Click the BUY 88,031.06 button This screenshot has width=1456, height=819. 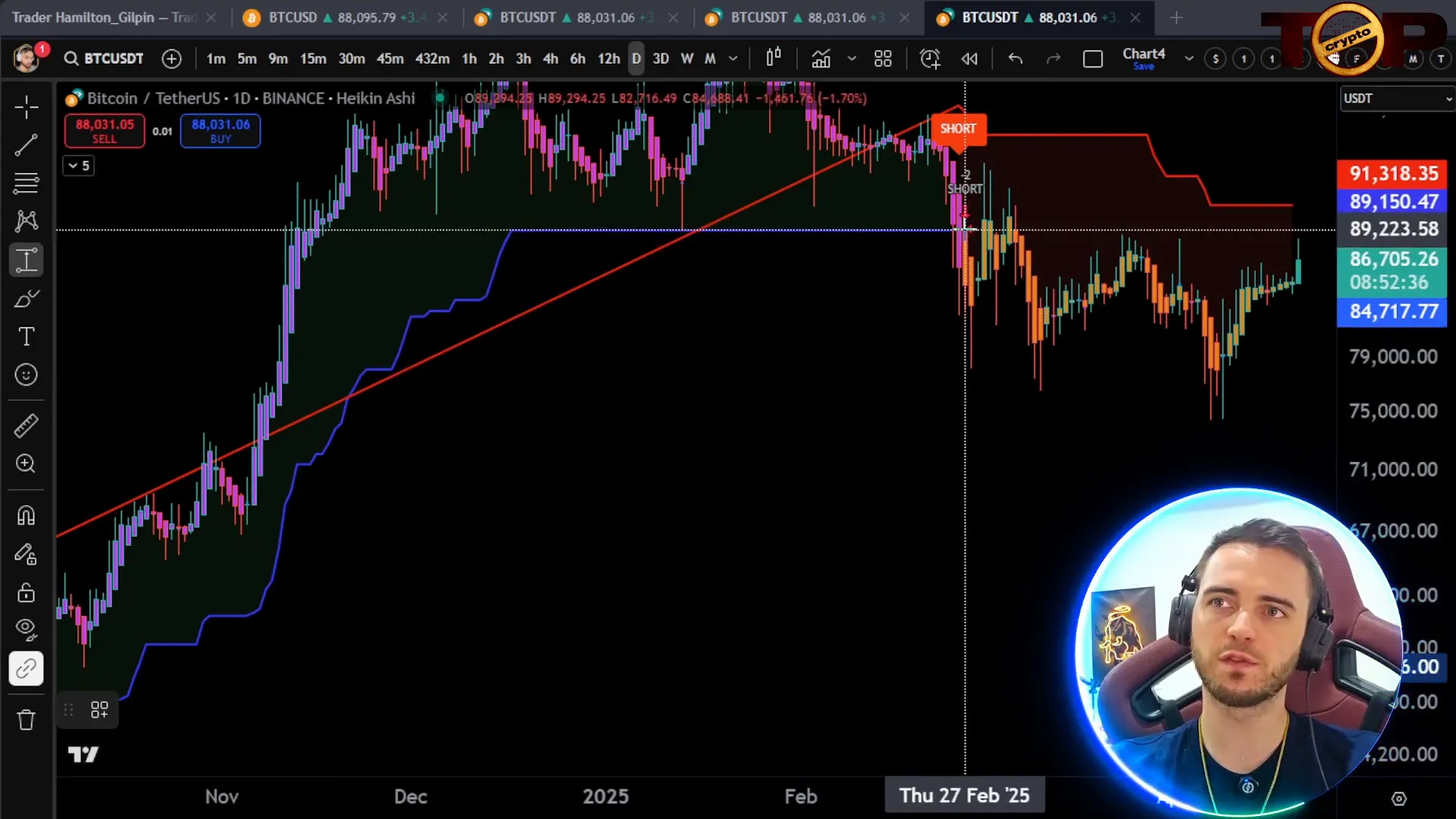pyautogui.click(x=221, y=130)
